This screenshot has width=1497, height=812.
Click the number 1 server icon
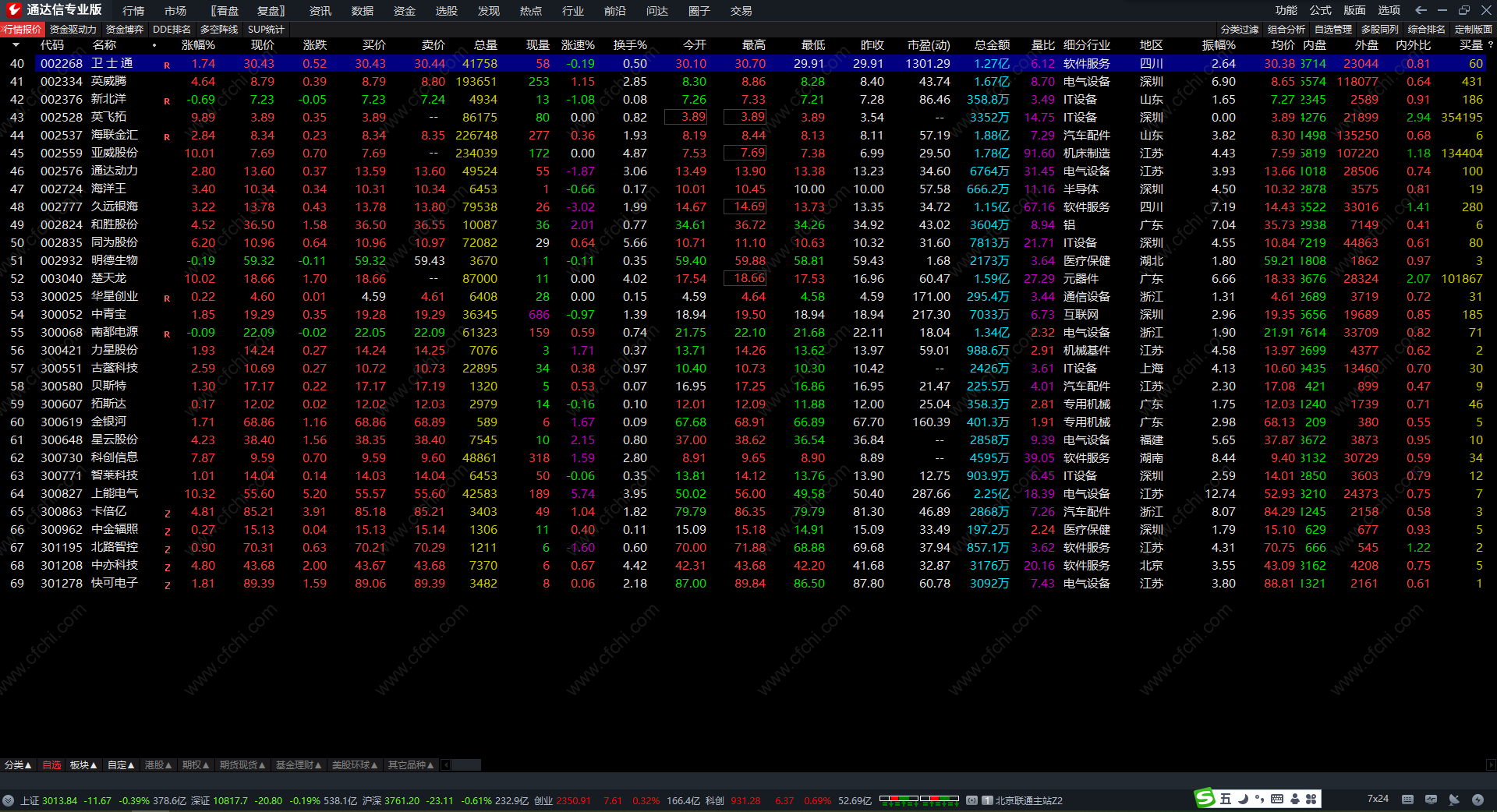[988, 800]
